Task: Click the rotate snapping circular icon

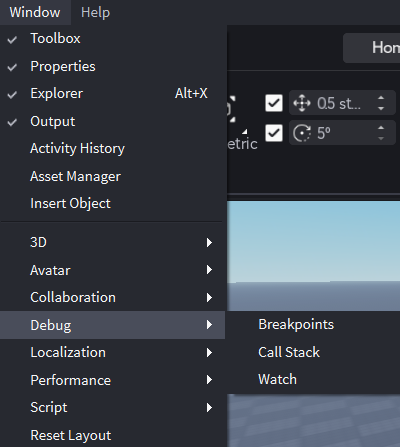Action: point(302,133)
